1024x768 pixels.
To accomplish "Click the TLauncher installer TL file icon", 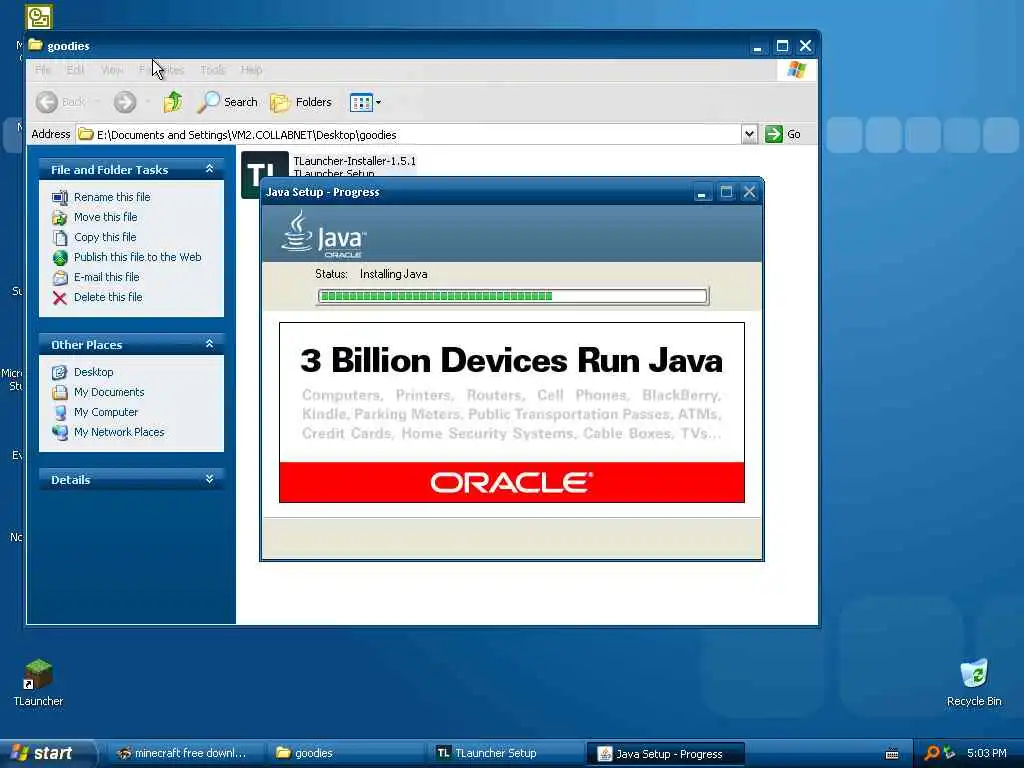I will (264, 164).
